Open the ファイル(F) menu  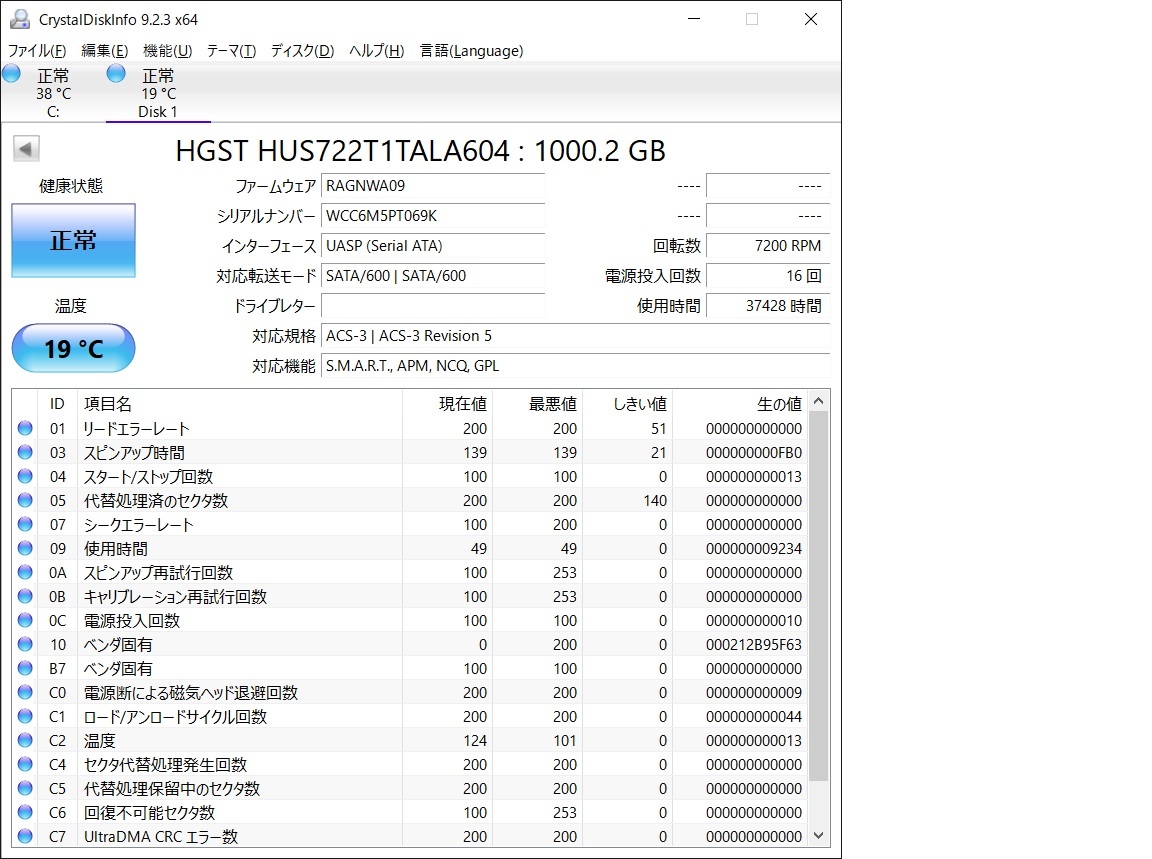37,51
